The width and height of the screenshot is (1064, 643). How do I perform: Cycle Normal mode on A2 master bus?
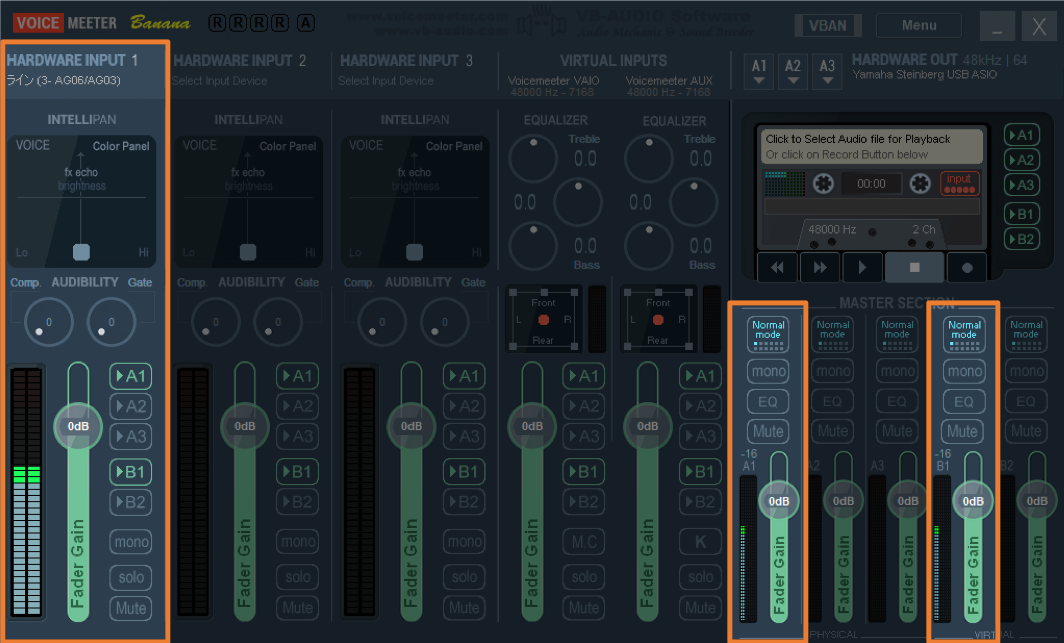[833, 334]
